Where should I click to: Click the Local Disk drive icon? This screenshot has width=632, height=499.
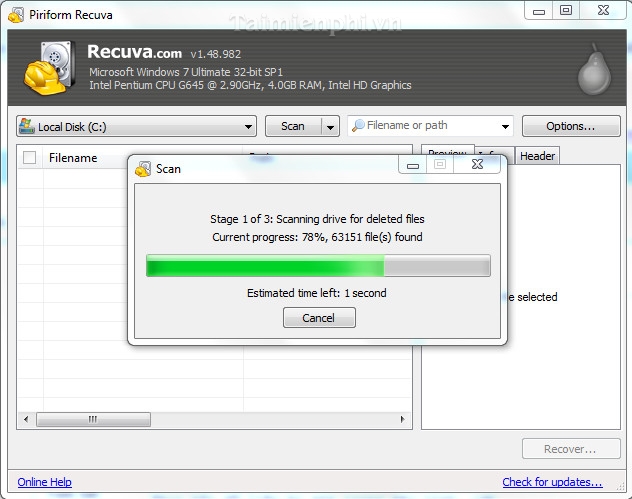(x=27, y=127)
